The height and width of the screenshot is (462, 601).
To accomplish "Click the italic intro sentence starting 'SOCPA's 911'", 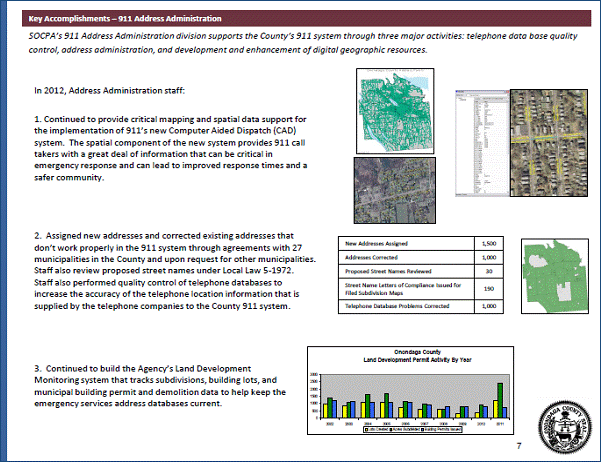I will 303,43.
